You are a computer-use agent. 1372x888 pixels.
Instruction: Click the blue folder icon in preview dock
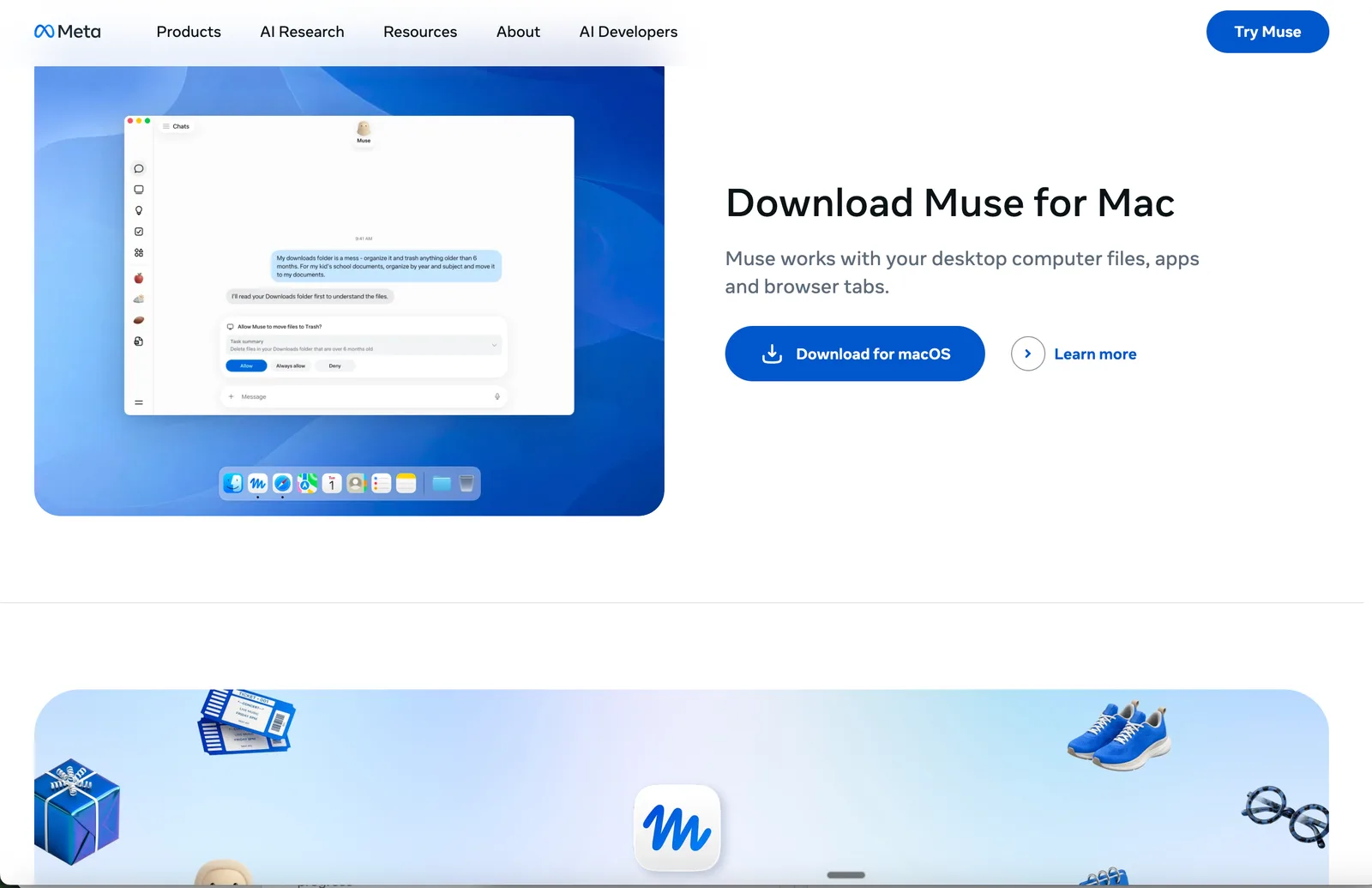[x=442, y=483]
